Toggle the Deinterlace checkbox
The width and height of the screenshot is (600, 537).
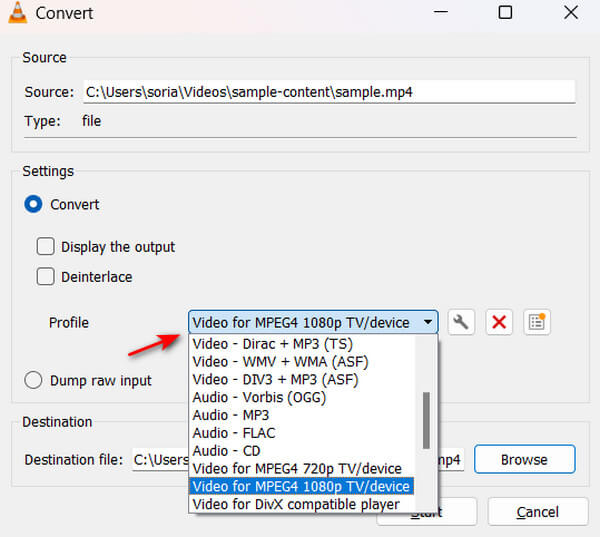[x=46, y=276]
